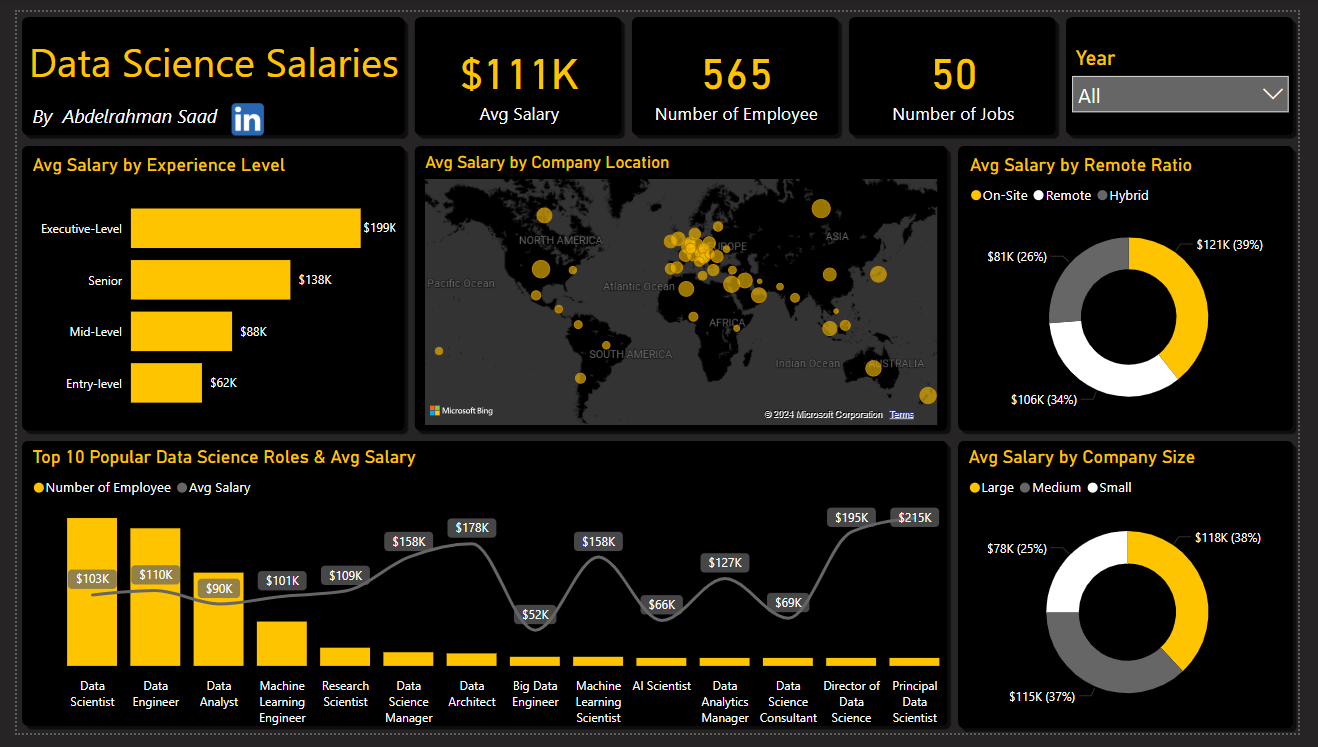Click the $78K (25%) donut label
The height and width of the screenshot is (747, 1318).
[x=1016, y=549]
